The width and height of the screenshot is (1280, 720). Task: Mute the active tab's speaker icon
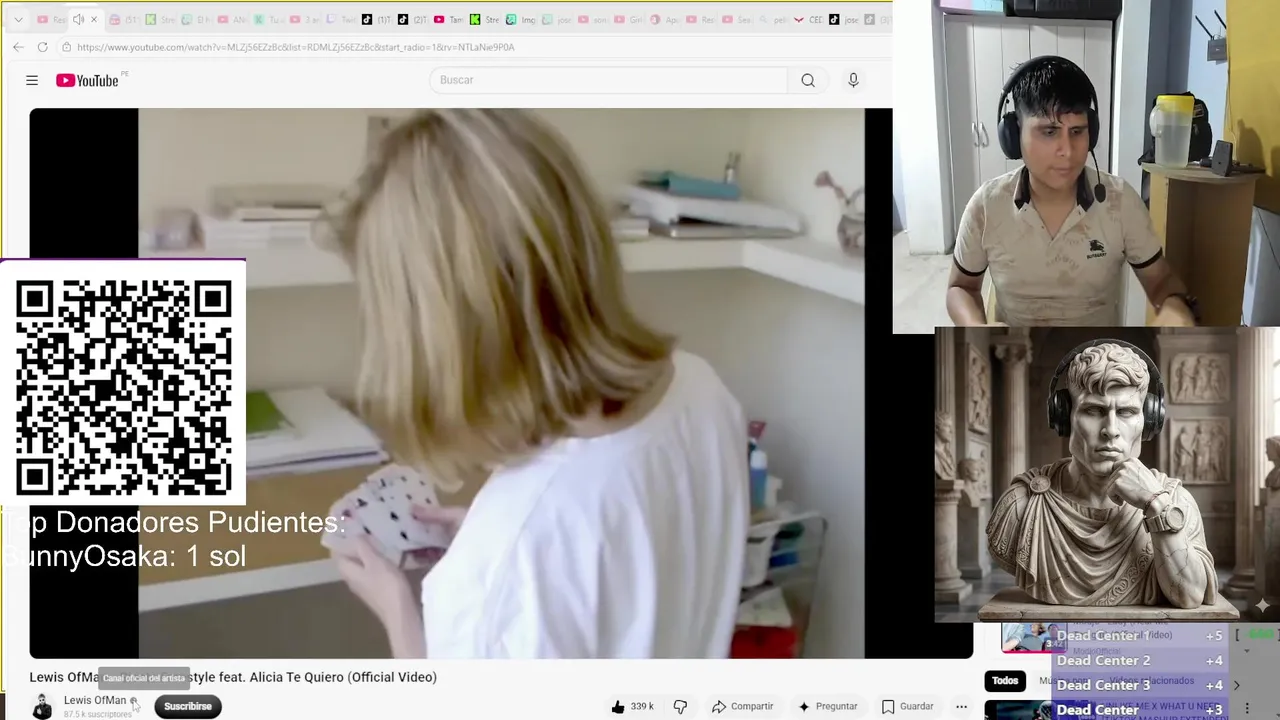tap(78, 19)
